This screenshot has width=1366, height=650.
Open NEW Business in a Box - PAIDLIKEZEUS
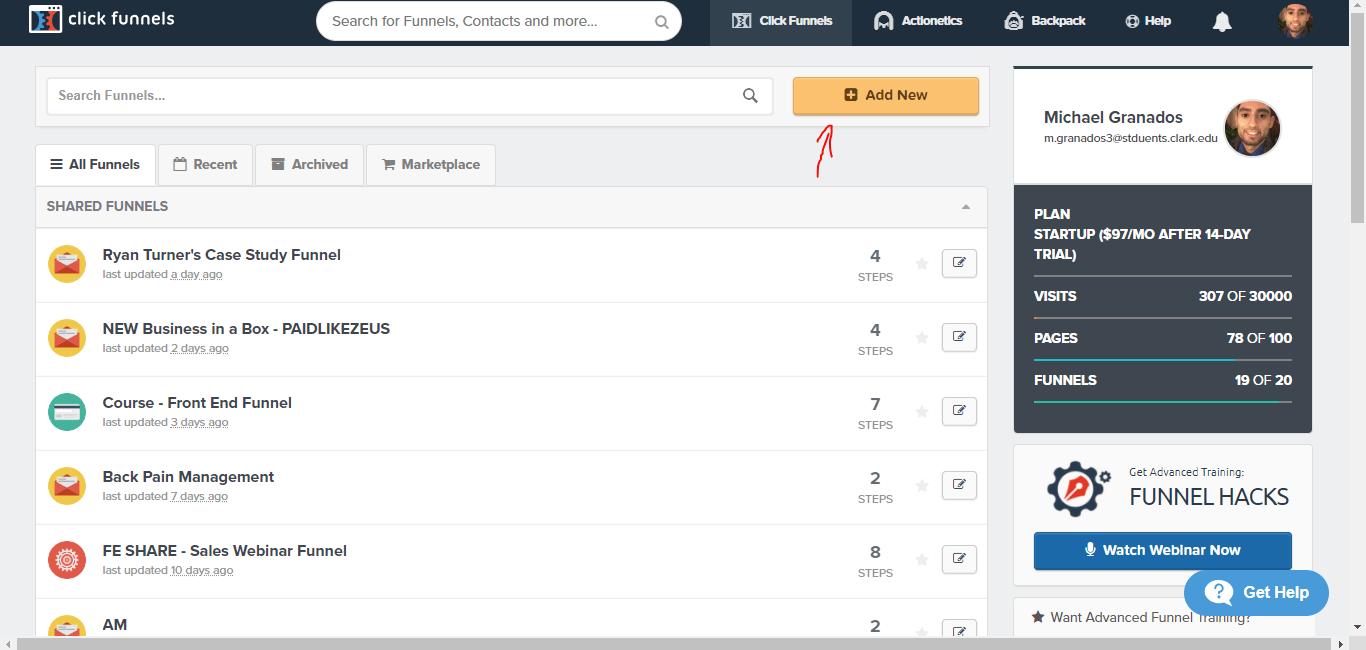tap(246, 329)
